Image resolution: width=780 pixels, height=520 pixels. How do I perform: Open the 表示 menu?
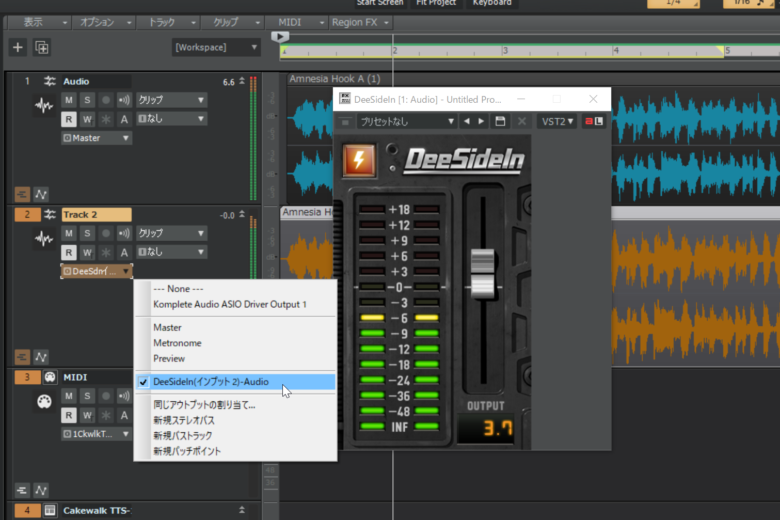tap(38, 22)
